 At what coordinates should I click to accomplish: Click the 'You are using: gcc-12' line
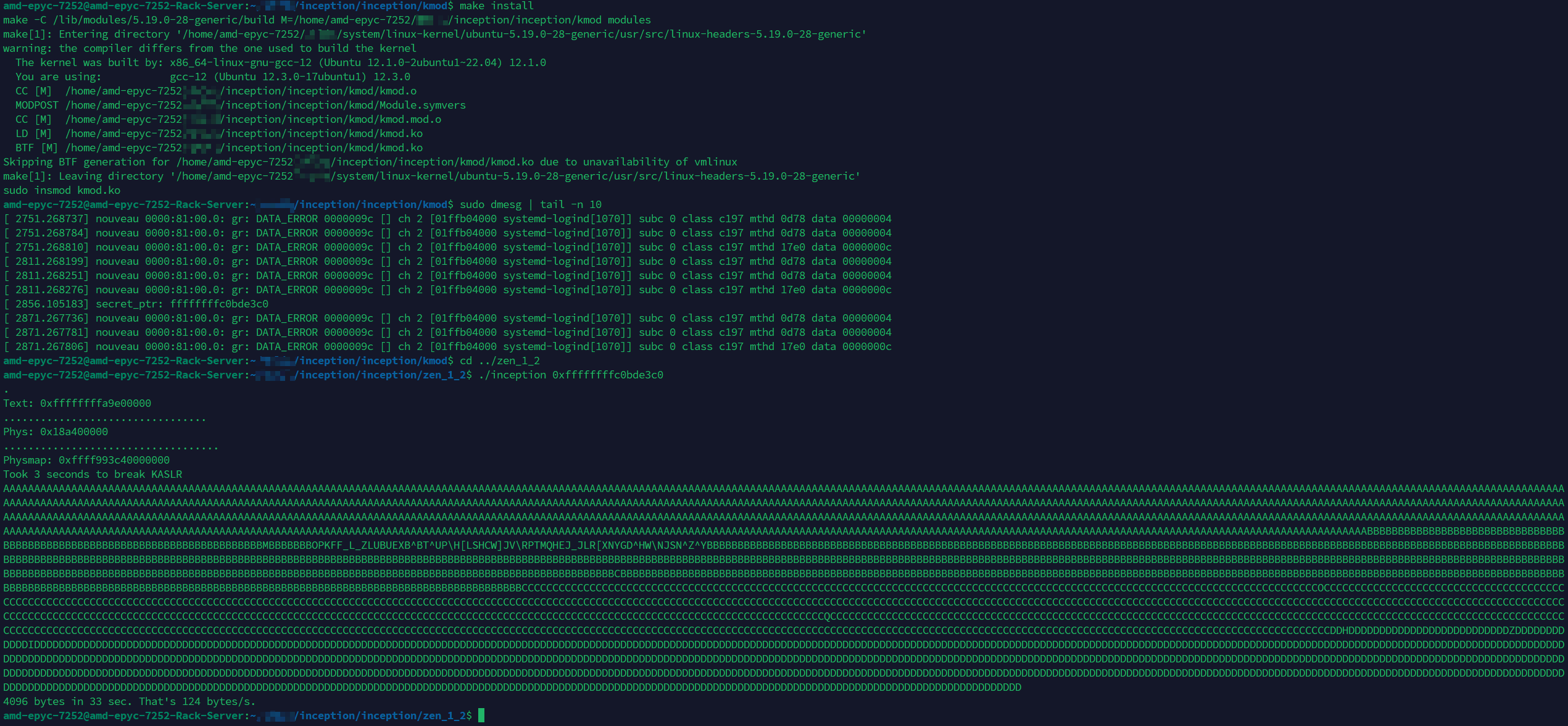(213, 77)
